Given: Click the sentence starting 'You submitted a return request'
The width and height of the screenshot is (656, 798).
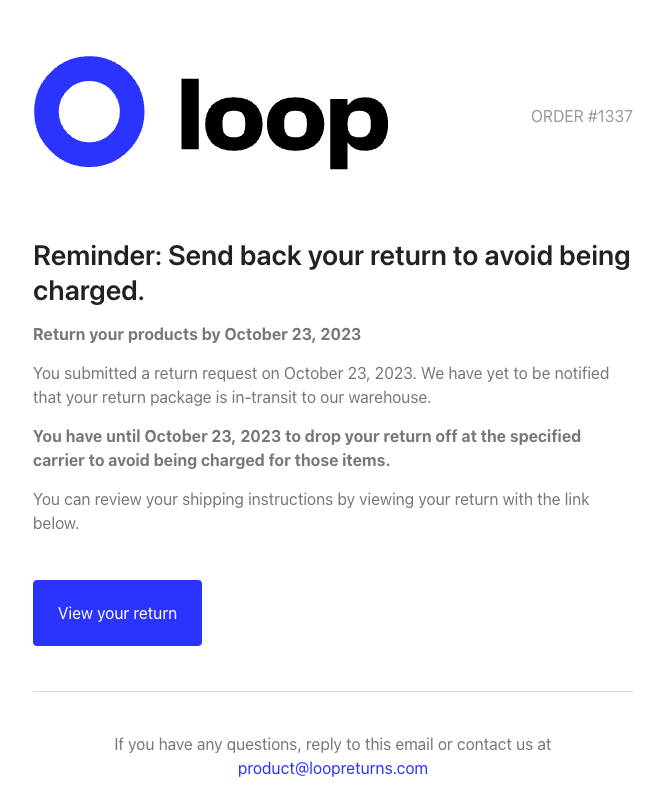Looking at the screenshot, I should [x=224, y=374].
